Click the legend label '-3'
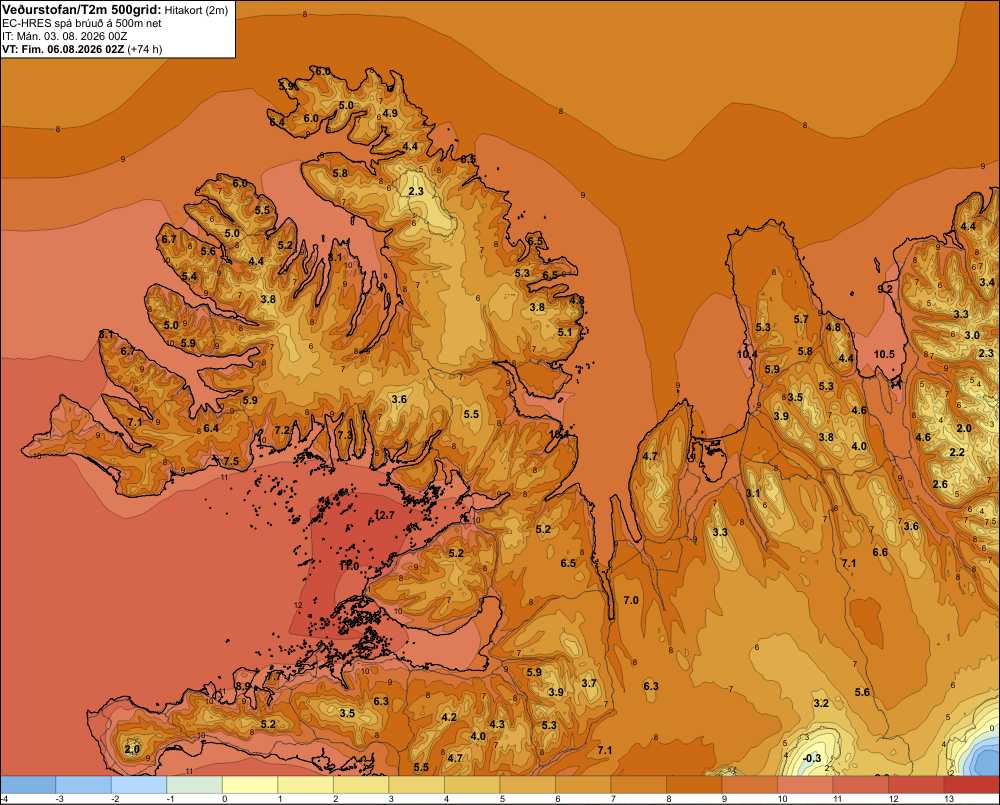The height and width of the screenshot is (805, 1000). 59,799
